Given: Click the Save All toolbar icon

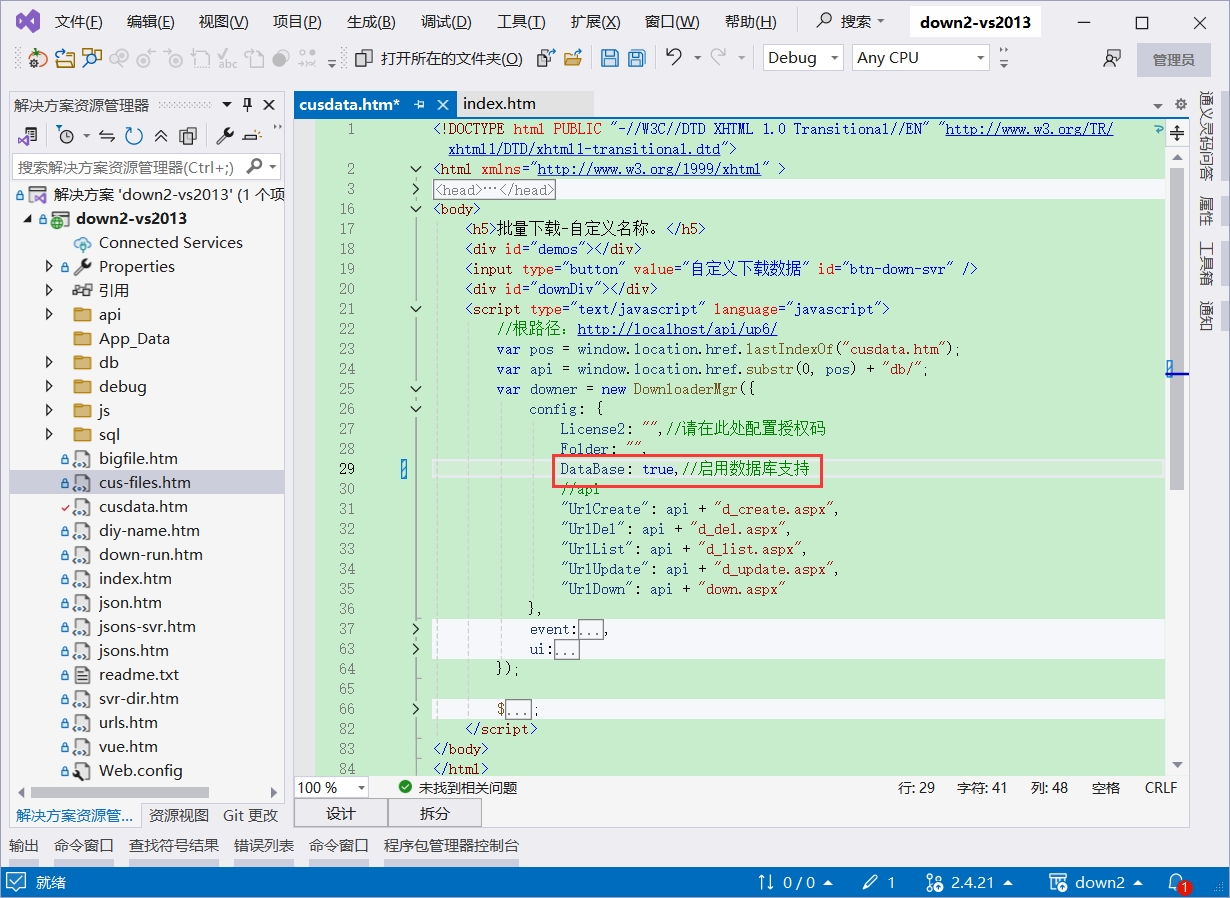Looking at the screenshot, I should pos(636,58).
